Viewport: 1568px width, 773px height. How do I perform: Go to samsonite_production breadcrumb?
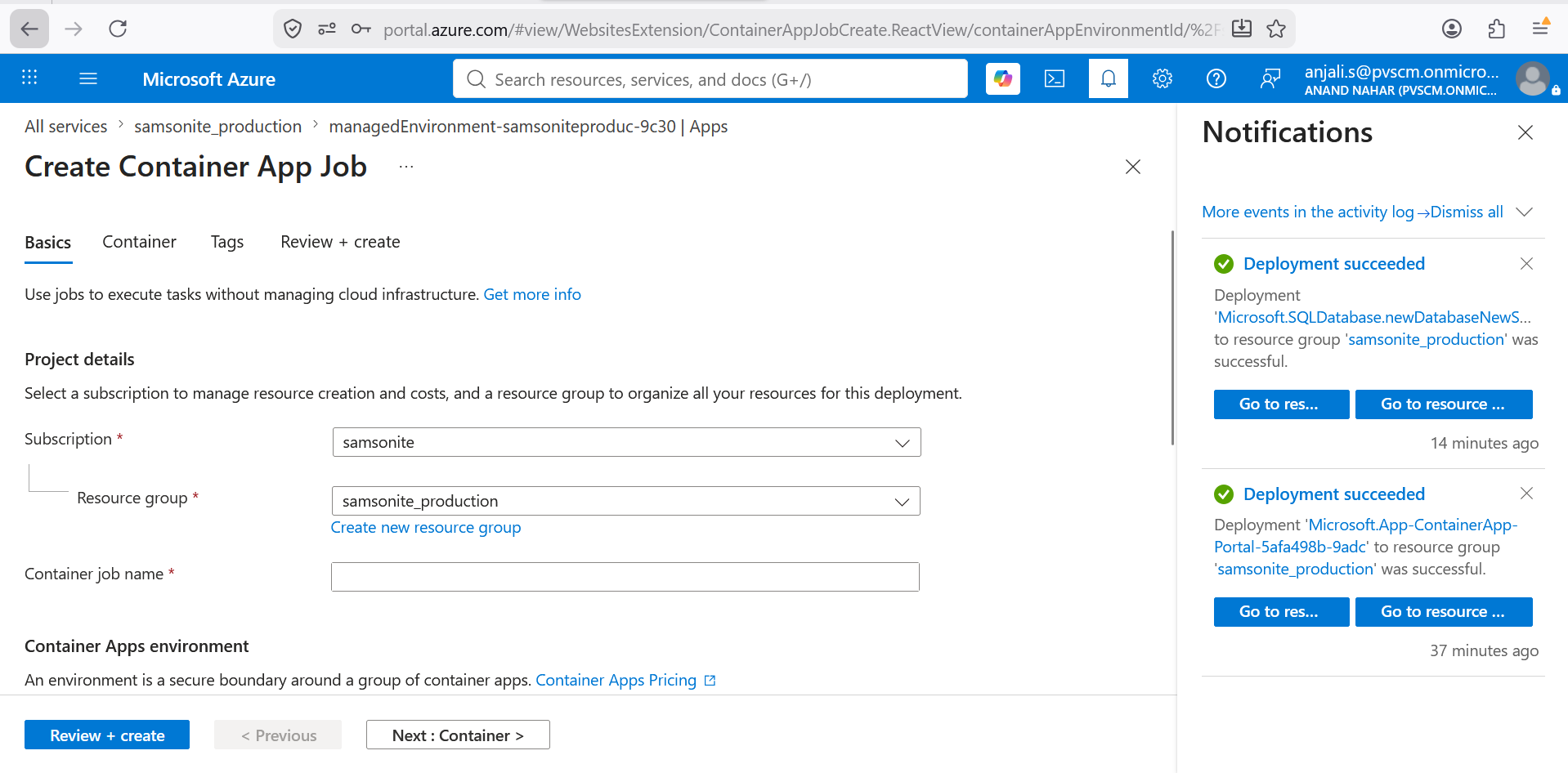pyautogui.click(x=218, y=127)
